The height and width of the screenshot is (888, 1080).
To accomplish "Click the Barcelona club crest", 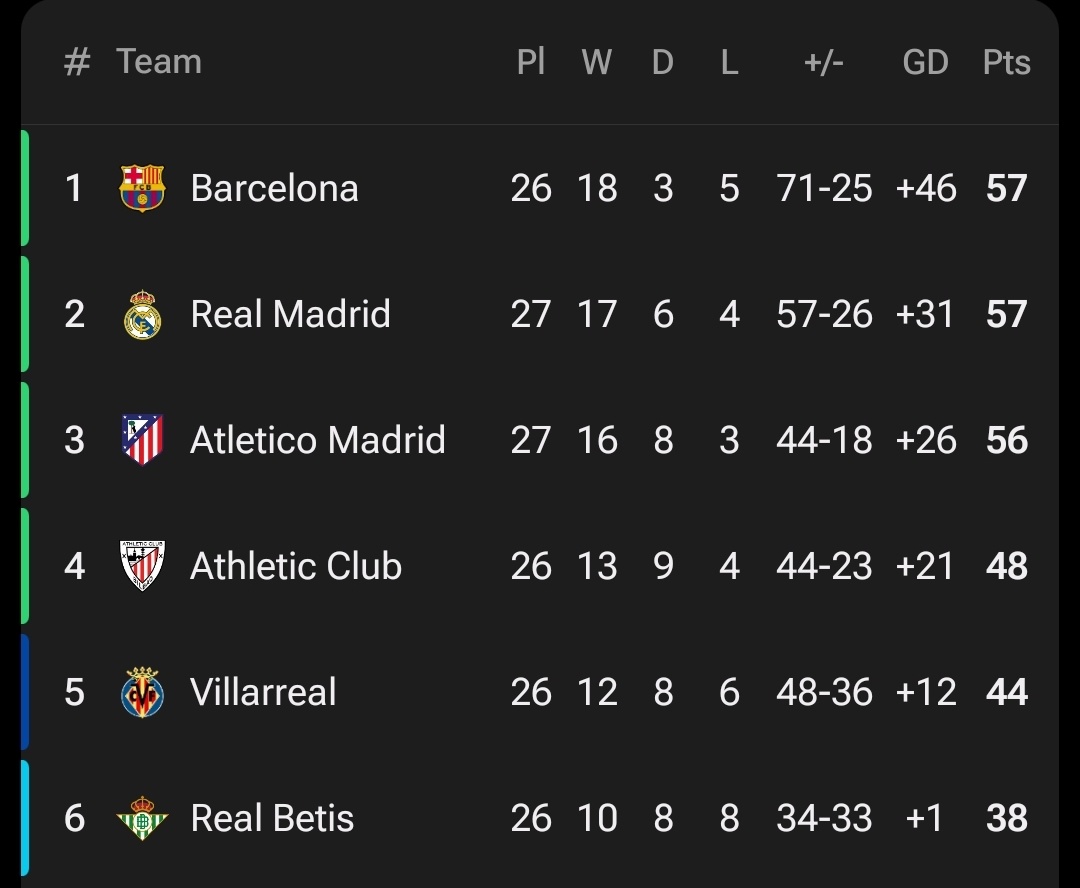I will pyautogui.click(x=142, y=187).
